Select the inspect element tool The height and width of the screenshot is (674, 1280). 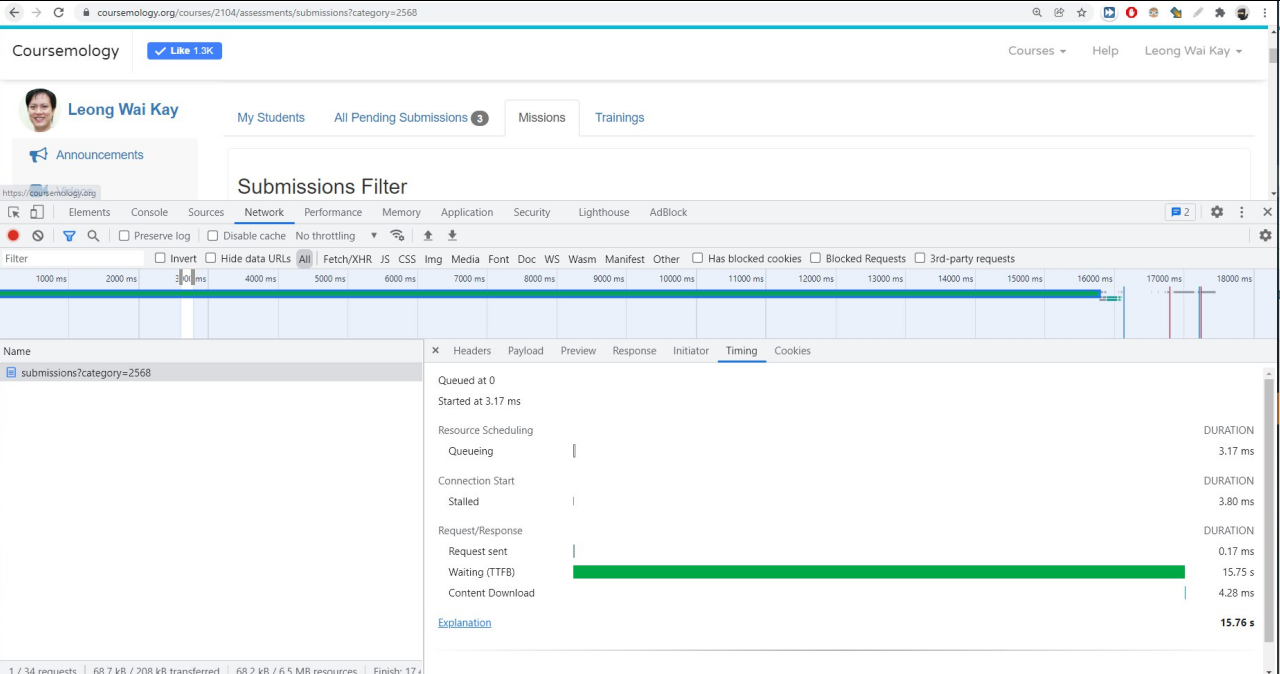[13, 211]
